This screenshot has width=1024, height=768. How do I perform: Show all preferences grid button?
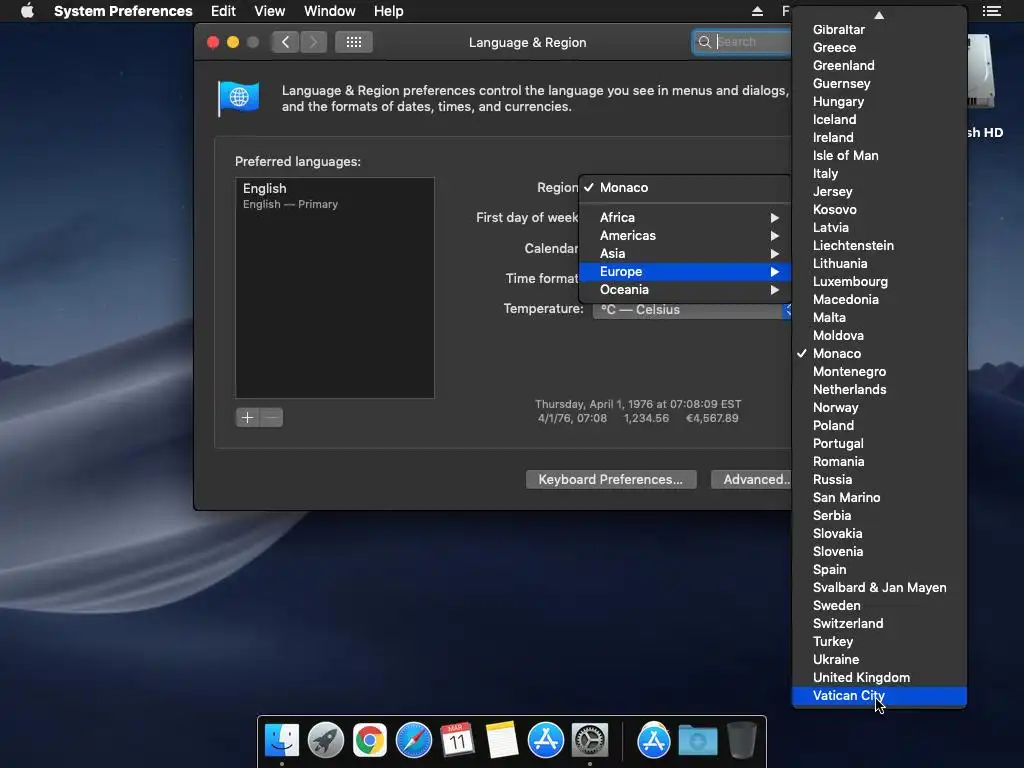click(354, 42)
